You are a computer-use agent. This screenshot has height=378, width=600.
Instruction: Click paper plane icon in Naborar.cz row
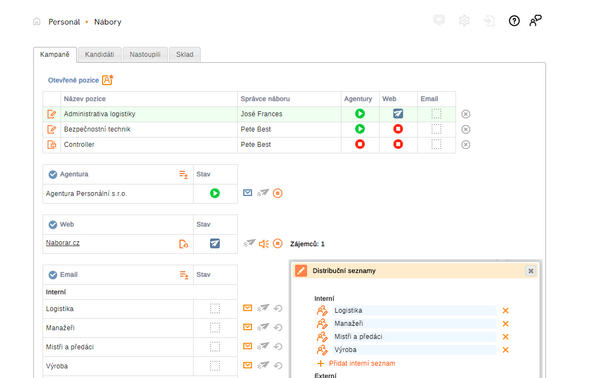249,243
